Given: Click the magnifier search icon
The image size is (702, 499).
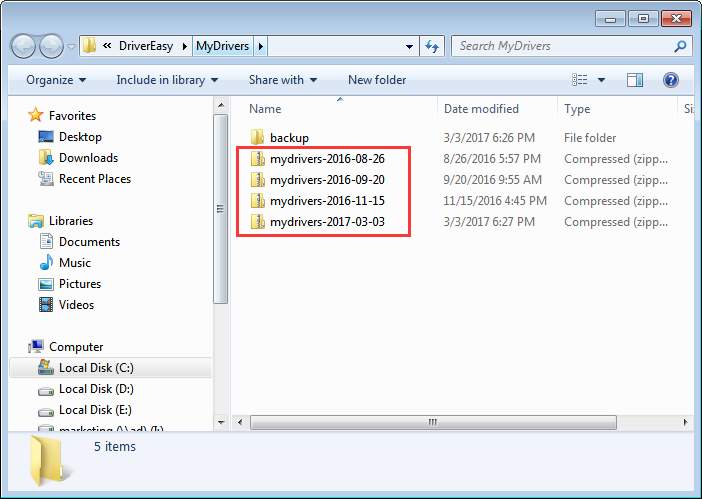Looking at the screenshot, I should point(680,46).
